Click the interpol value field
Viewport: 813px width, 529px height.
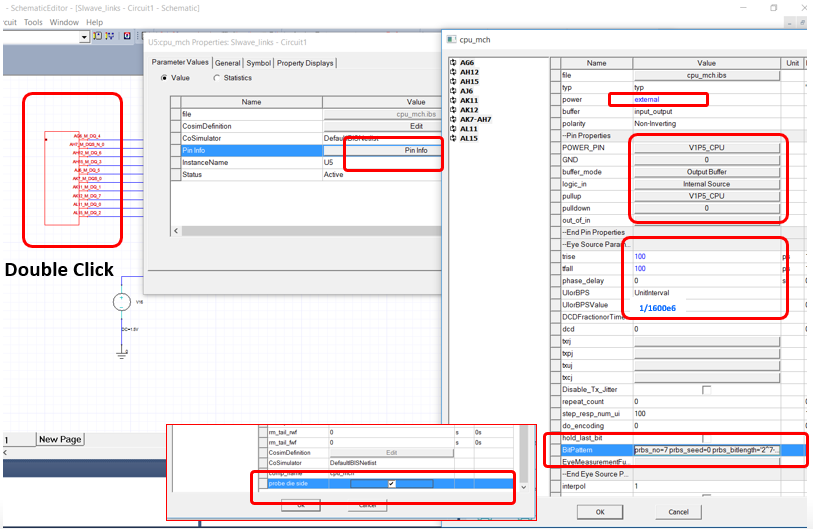[x=706, y=486]
